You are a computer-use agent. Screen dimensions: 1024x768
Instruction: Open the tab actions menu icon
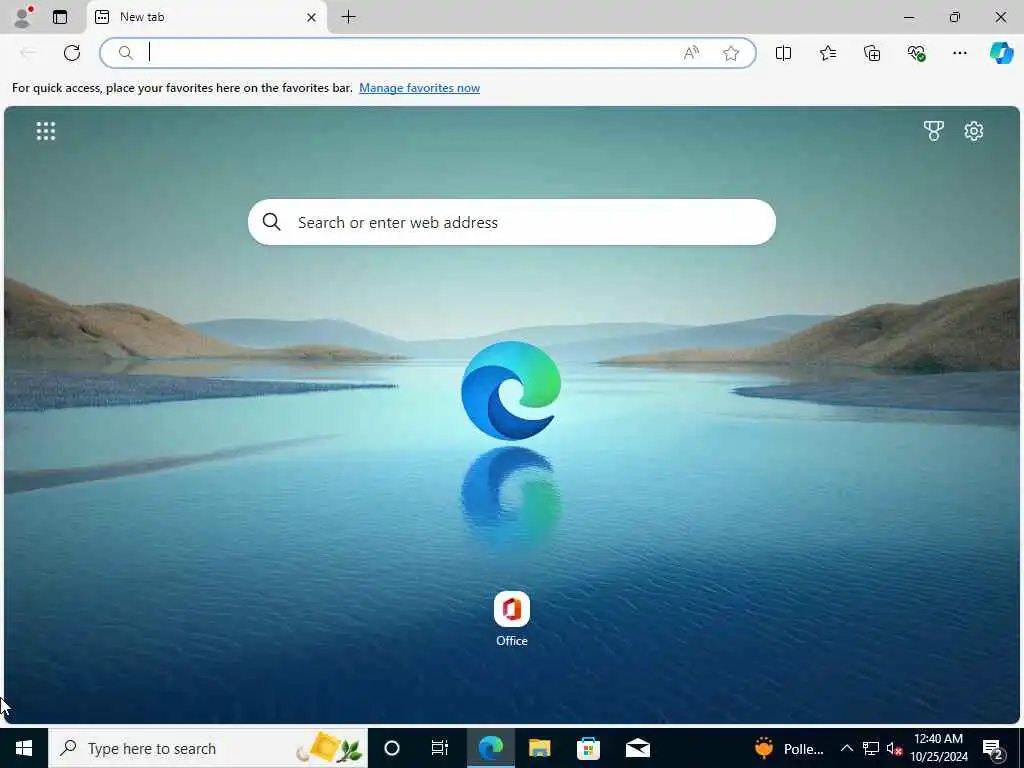pyautogui.click(x=60, y=17)
